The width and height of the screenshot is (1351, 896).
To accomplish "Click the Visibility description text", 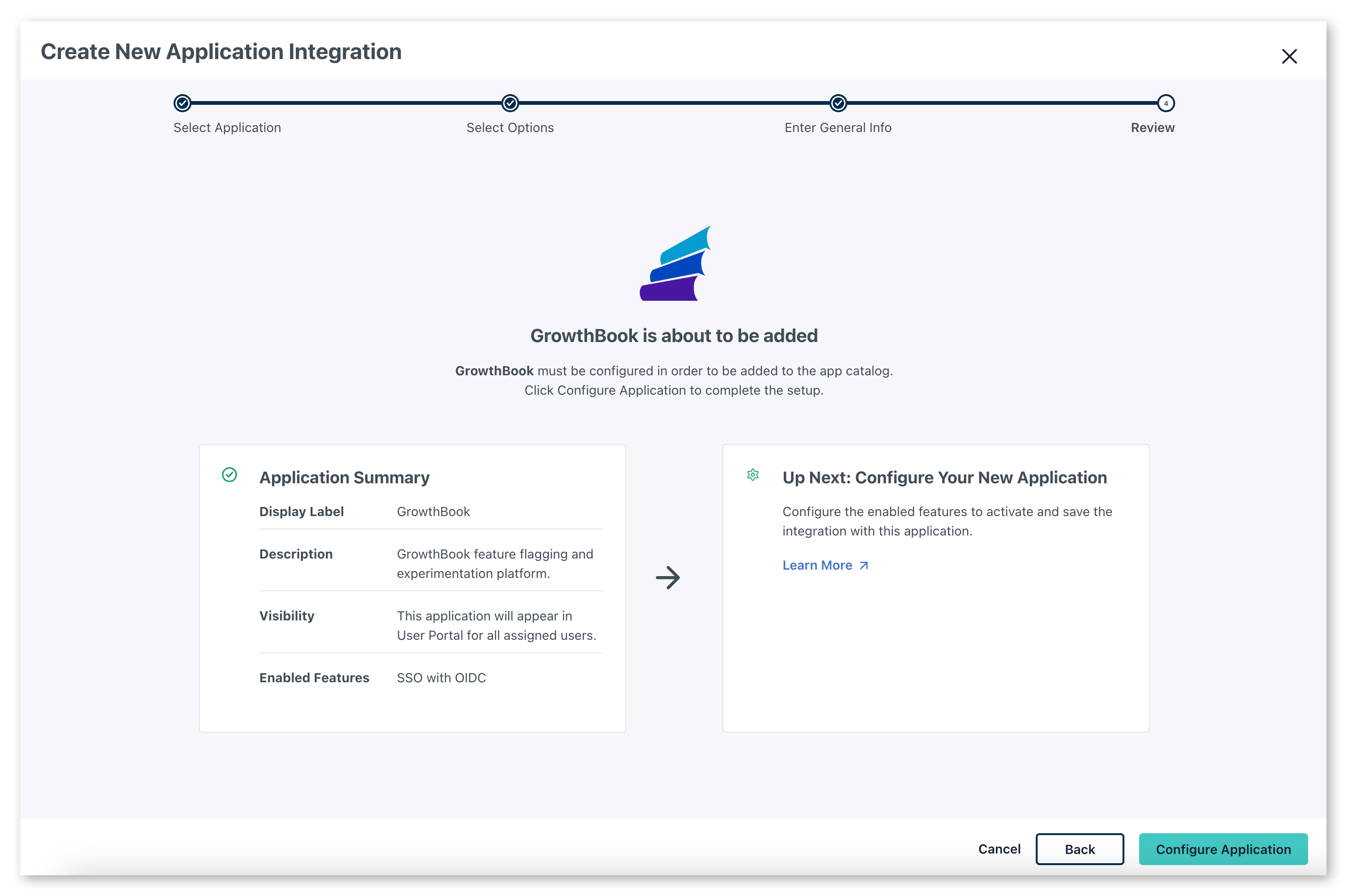I will click(497, 625).
